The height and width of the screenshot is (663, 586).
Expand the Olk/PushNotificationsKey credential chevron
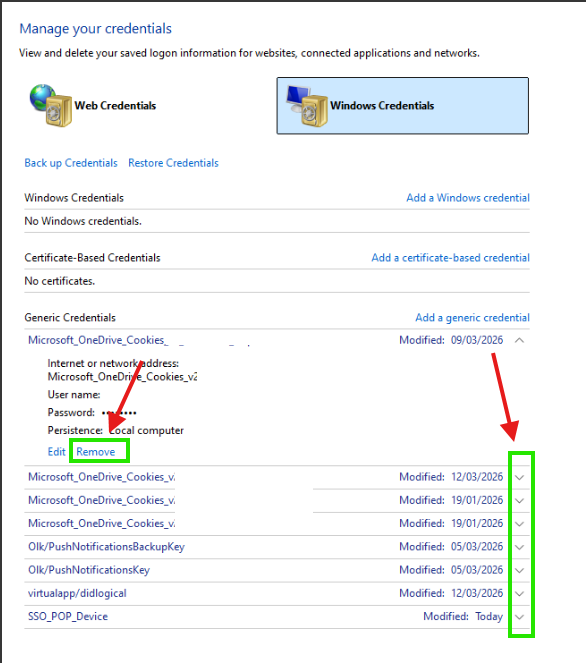point(520,570)
